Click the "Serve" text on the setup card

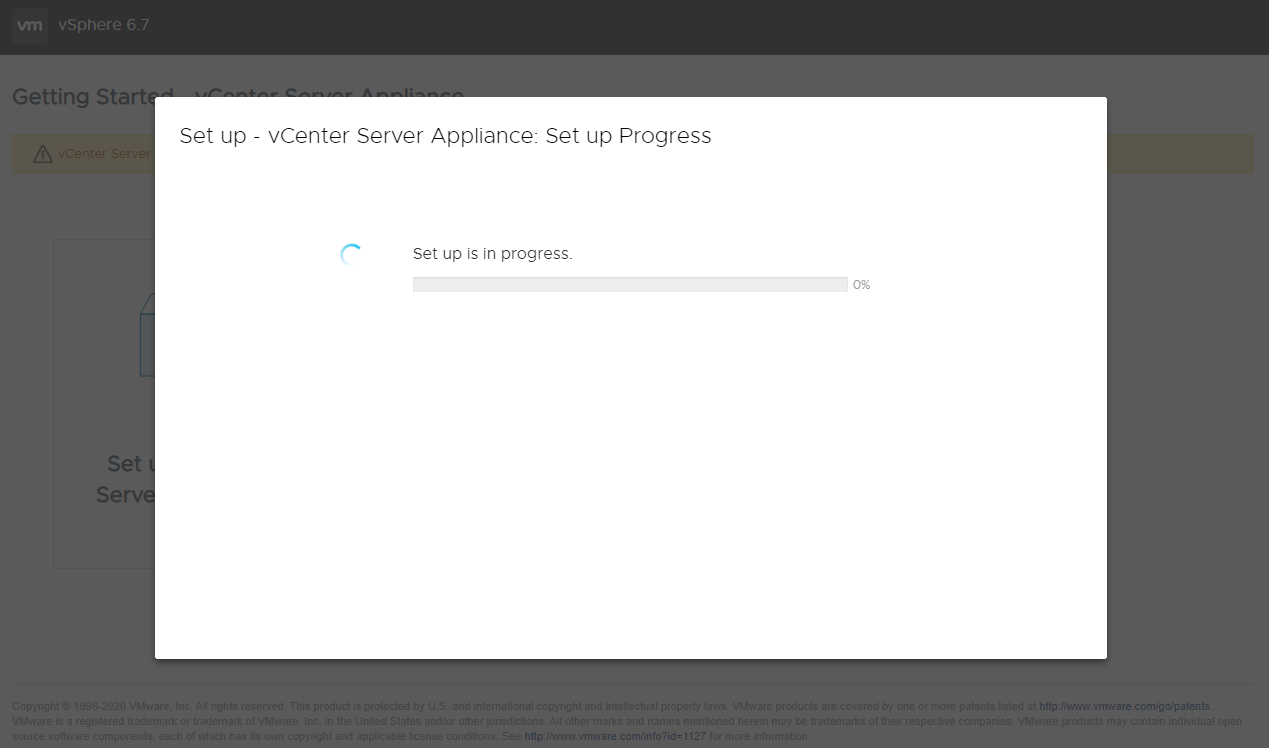click(x=125, y=495)
